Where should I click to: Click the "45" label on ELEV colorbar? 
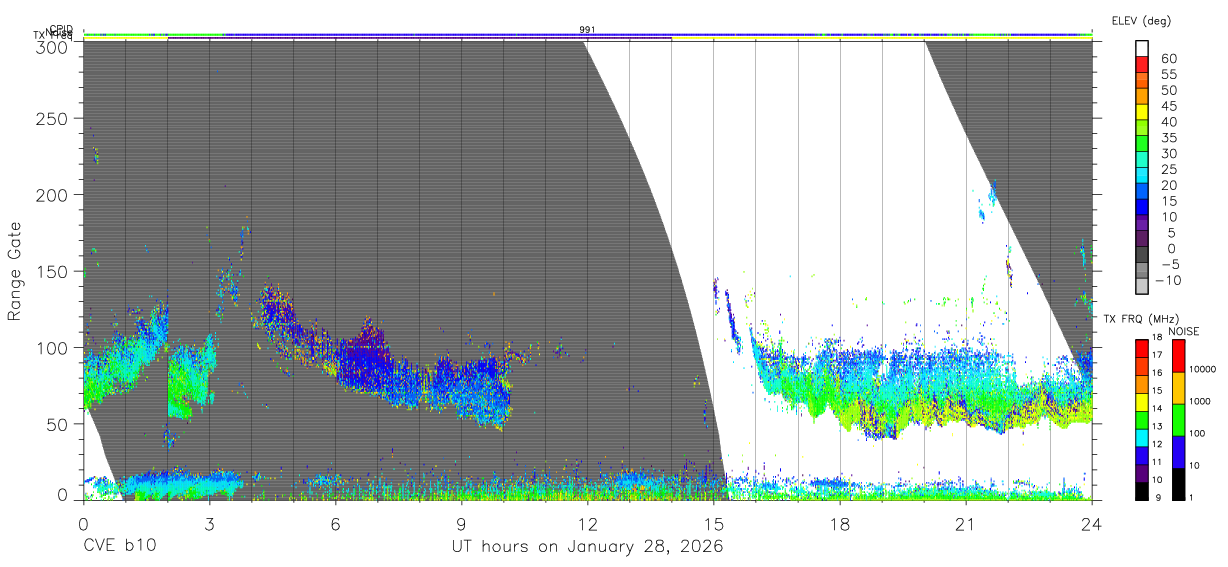click(x=1168, y=106)
